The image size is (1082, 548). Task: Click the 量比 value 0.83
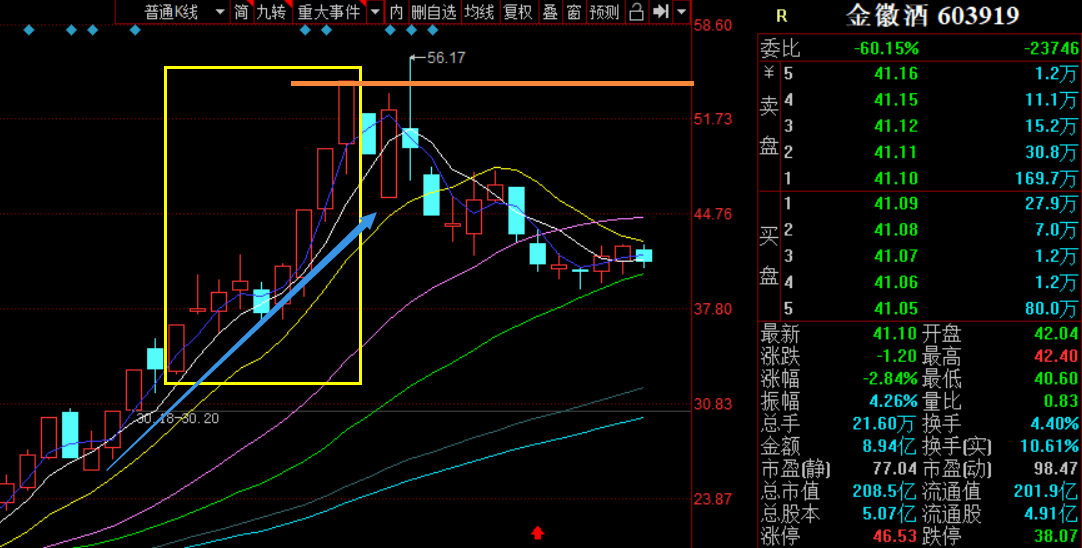(x=1061, y=401)
